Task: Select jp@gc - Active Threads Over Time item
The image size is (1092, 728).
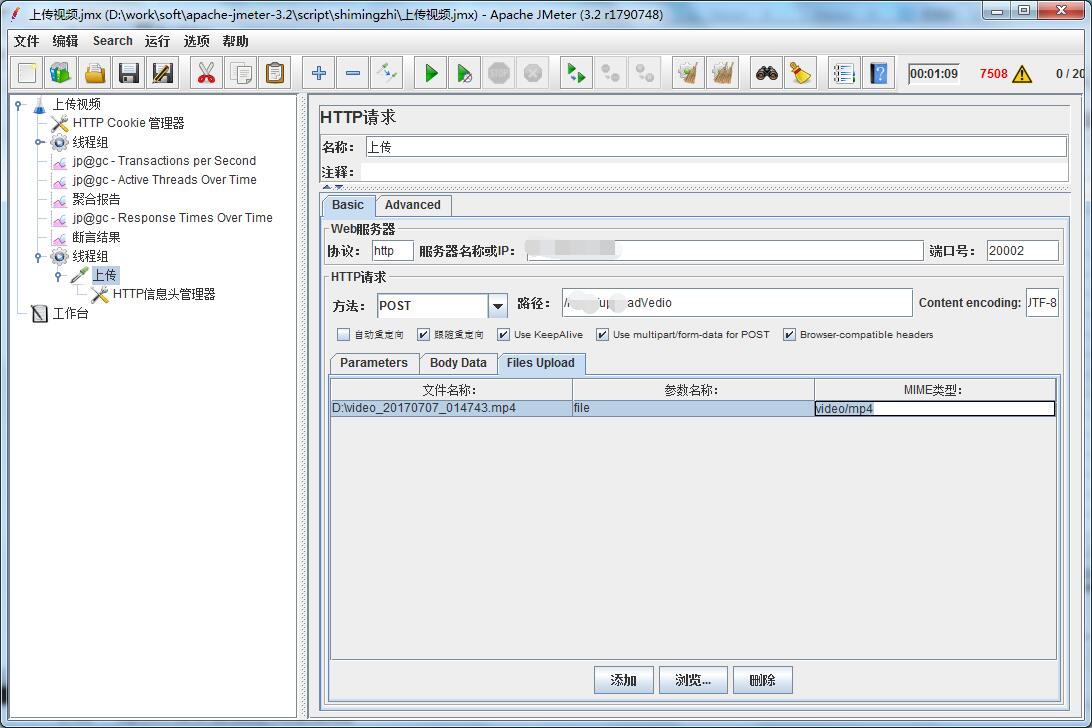Action: pos(164,180)
